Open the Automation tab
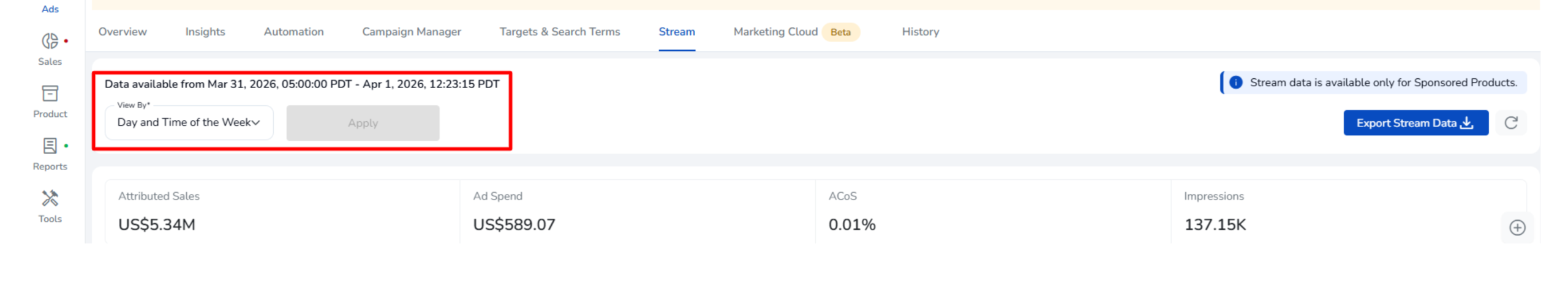 pos(293,32)
